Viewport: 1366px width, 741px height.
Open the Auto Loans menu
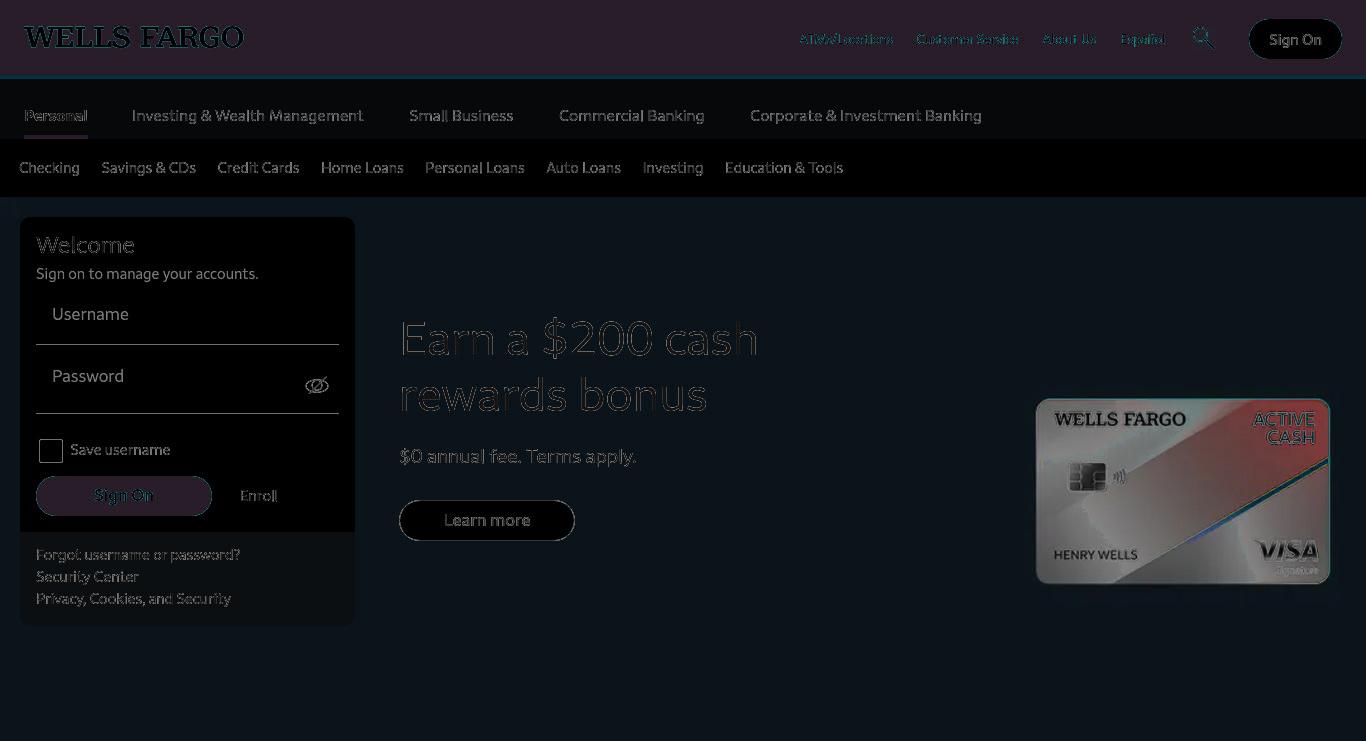(x=583, y=168)
